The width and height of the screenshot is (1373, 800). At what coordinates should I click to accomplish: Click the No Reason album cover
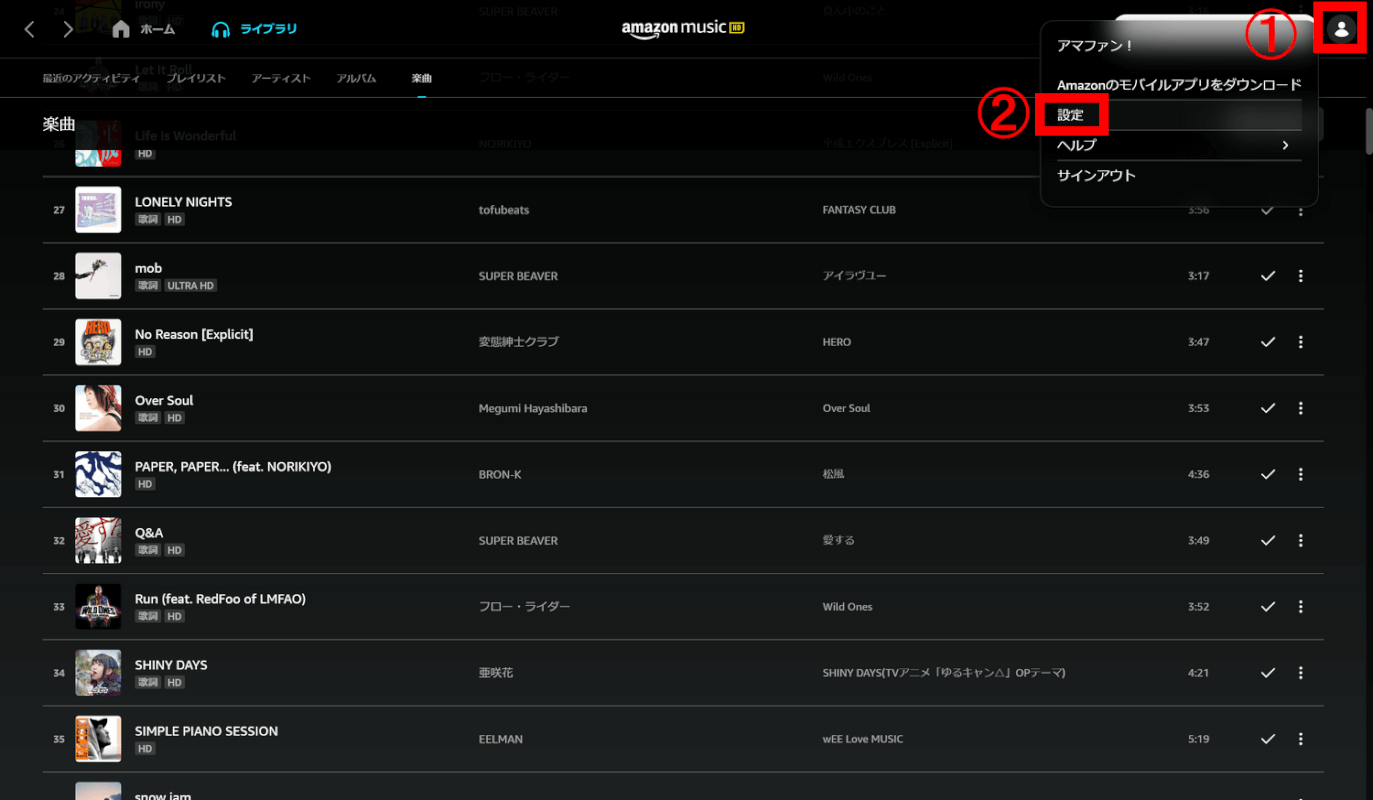(98, 342)
